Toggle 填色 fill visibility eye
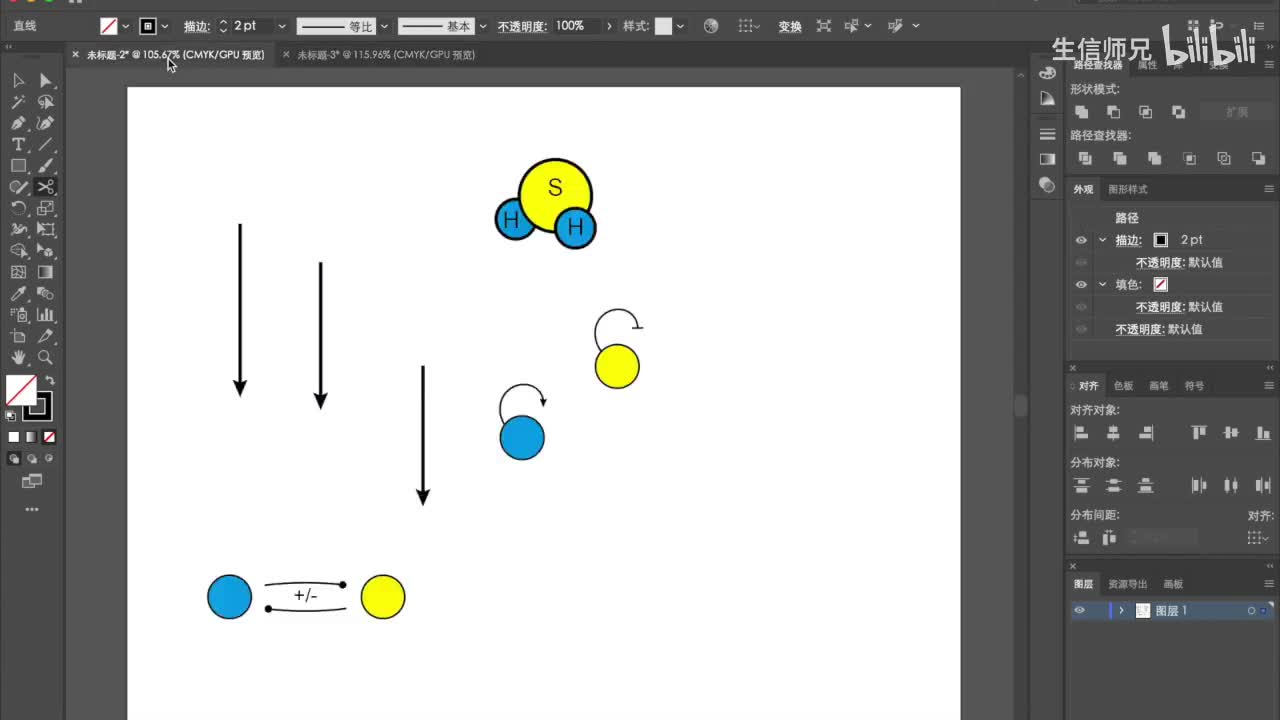This screenshot has width=1280, height=720. tap(1081, 284)
